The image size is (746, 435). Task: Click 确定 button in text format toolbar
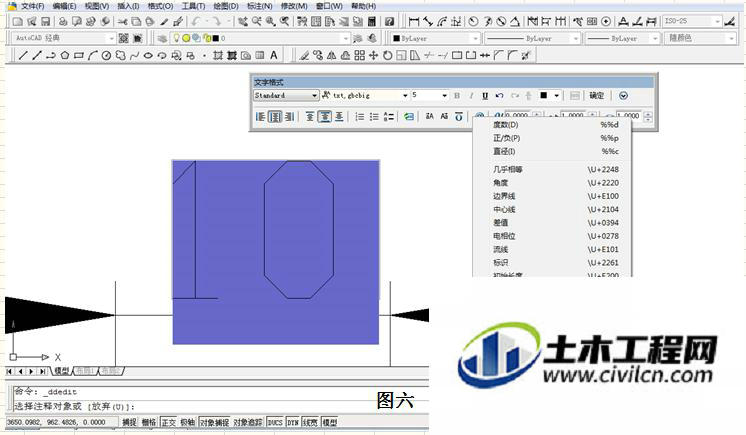(597, 96)
